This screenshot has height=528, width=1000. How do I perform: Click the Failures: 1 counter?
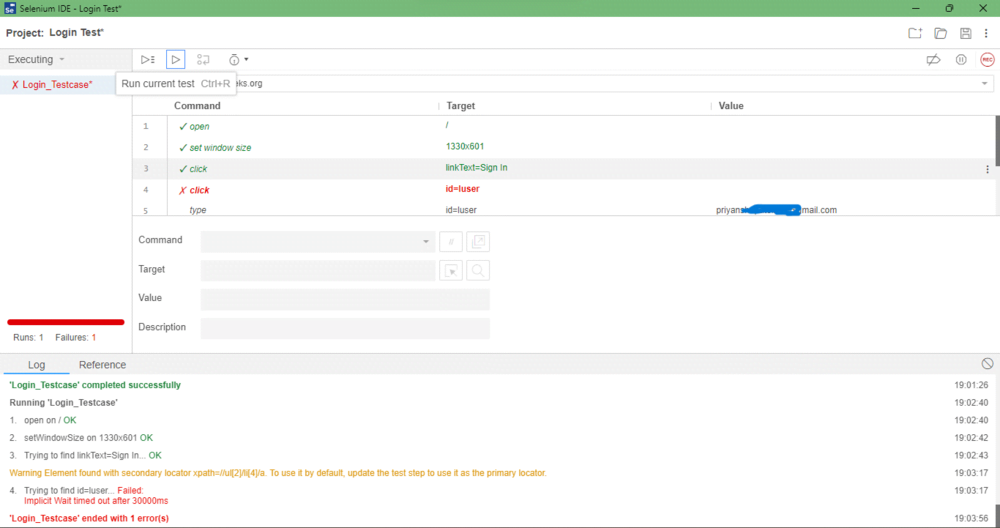pos(75,337)
